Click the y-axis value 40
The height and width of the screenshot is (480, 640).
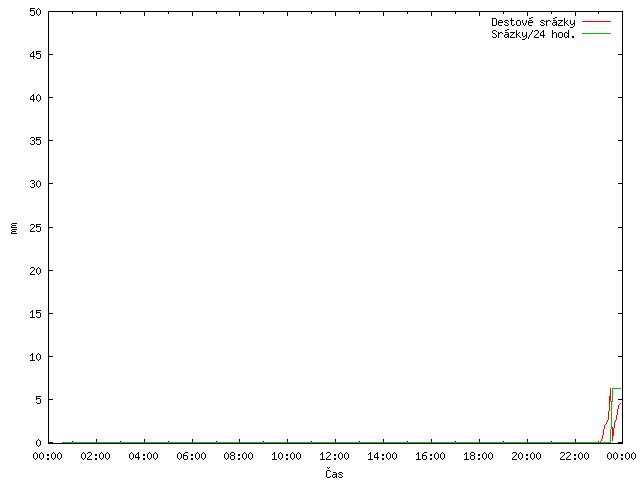[x=36, y=98]
